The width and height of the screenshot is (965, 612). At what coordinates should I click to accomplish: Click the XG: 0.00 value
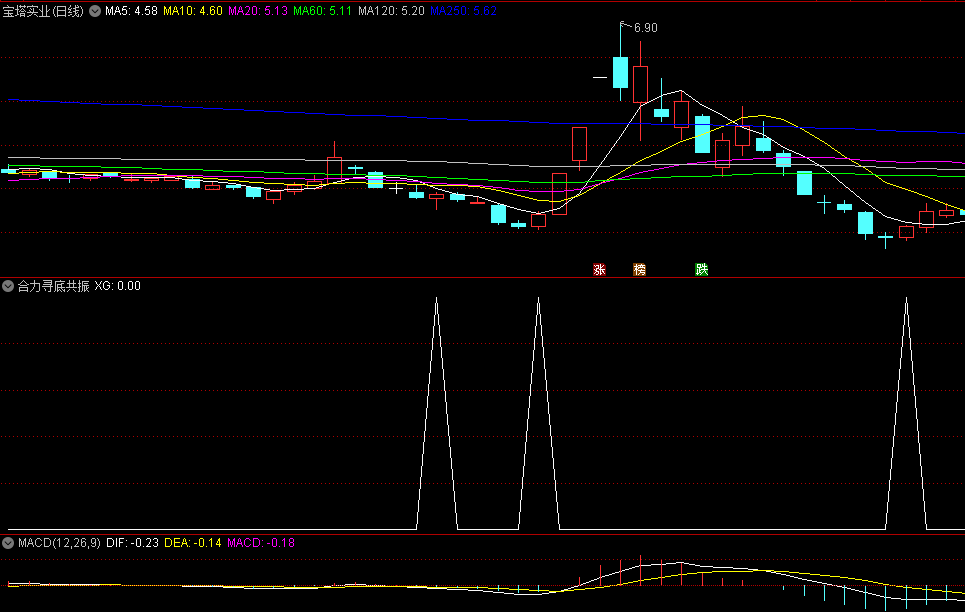(118, 286)
